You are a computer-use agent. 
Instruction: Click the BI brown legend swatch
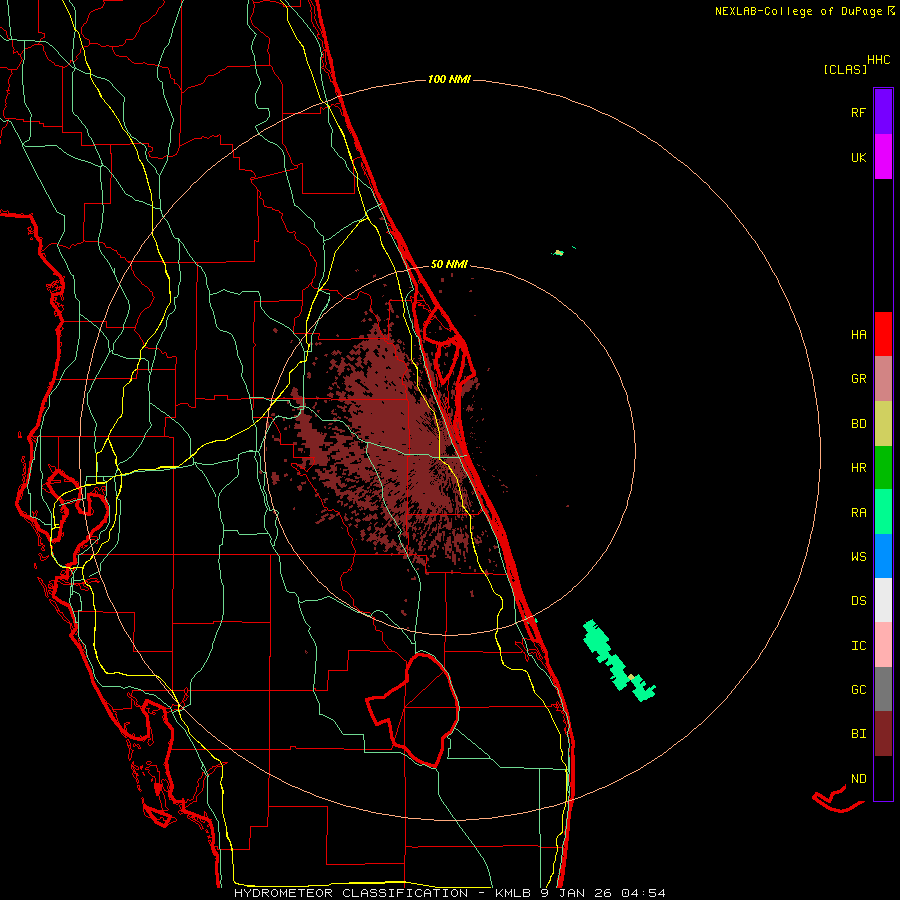coord(883,734)
